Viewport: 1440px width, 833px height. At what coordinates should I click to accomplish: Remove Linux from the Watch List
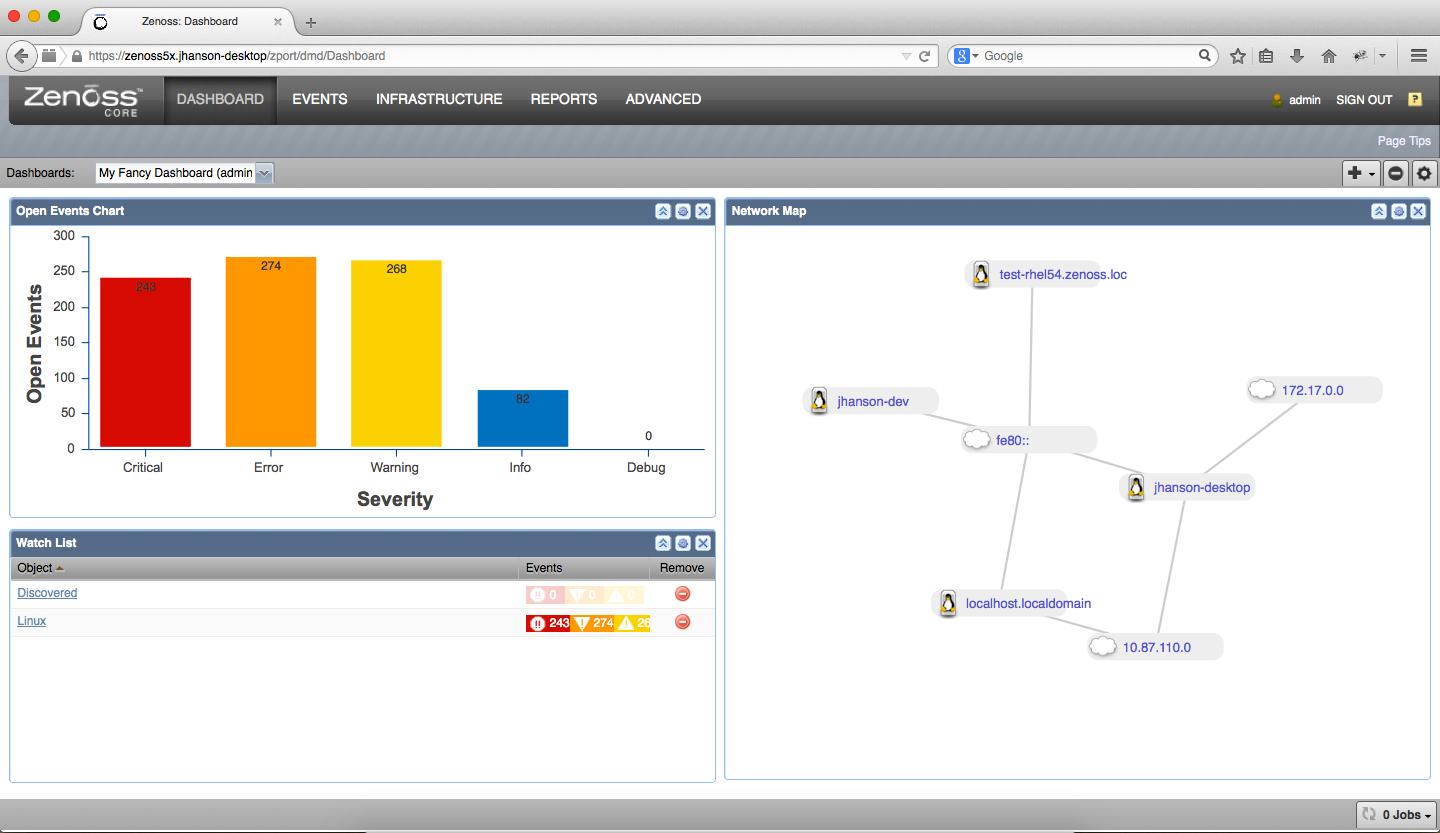click(x=683, y=622)
